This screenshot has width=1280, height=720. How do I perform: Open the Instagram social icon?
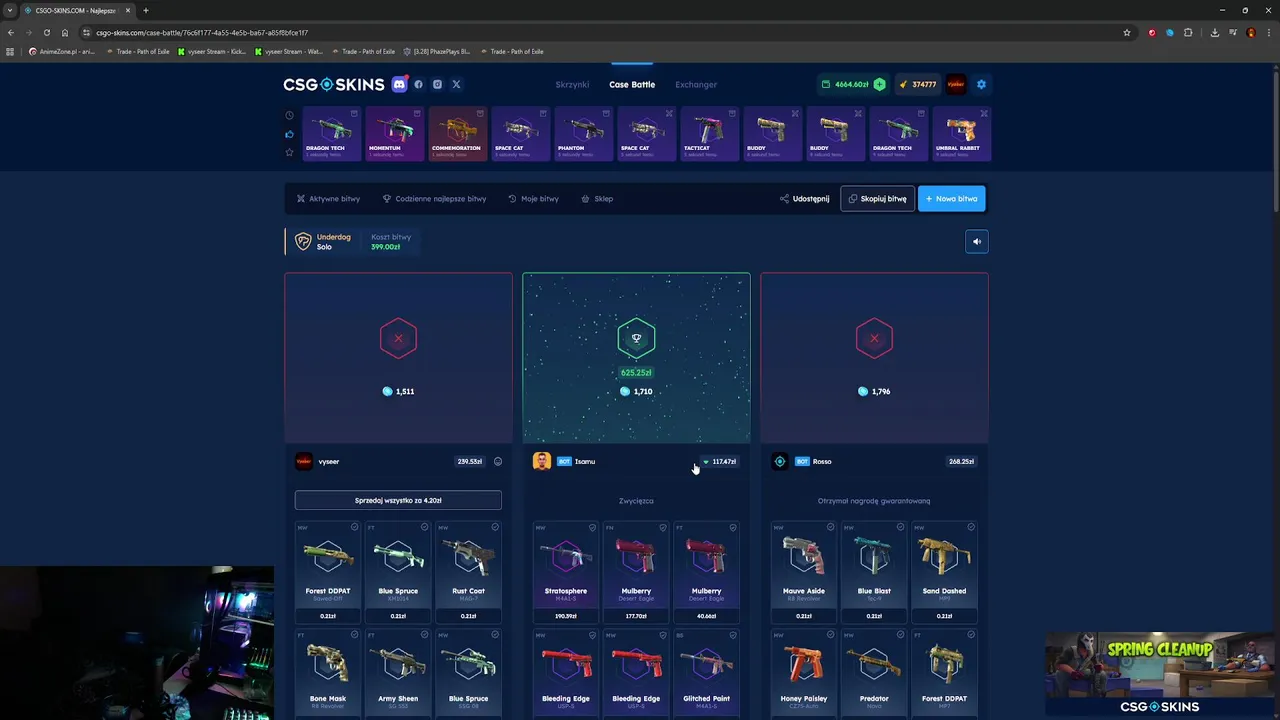[x=437, y=84]
